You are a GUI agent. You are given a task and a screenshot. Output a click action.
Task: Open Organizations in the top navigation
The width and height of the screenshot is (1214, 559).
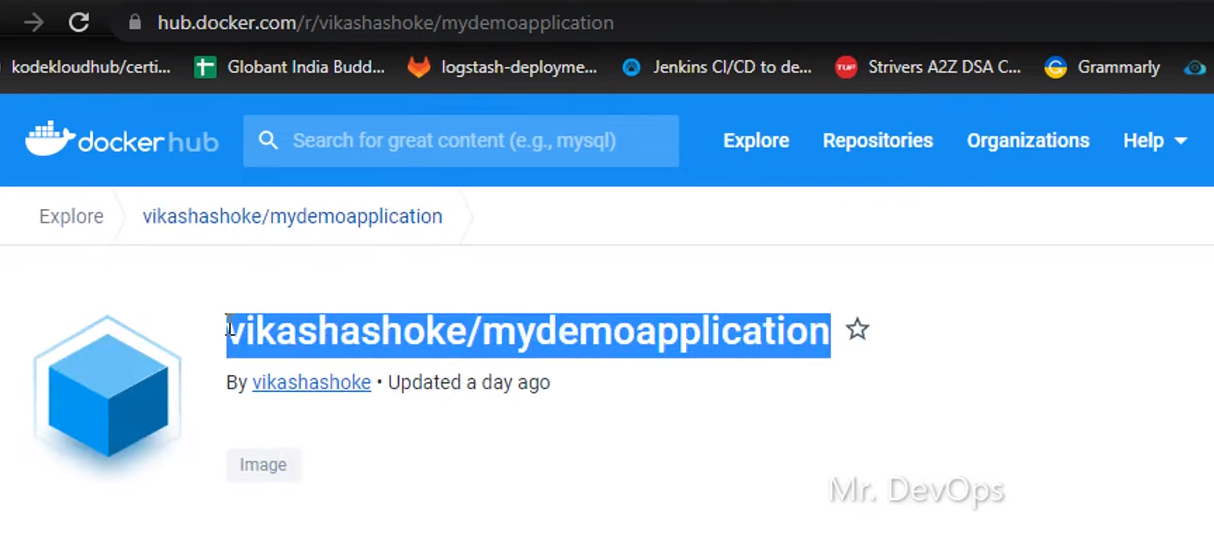click(1028, 141)
